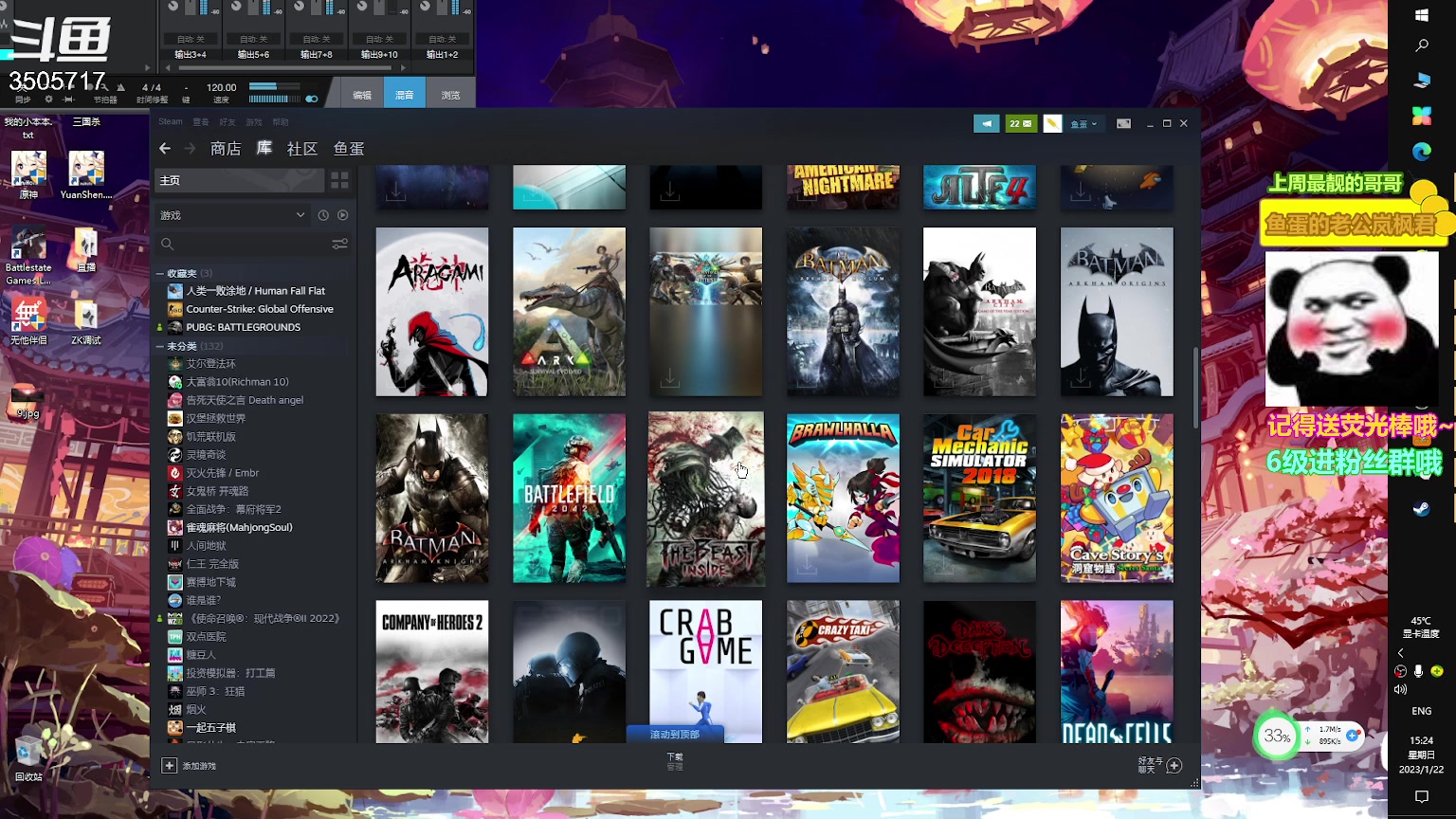Open friends and chat plus icon
1456x819 pixels.
click(x=1174, y=765)
